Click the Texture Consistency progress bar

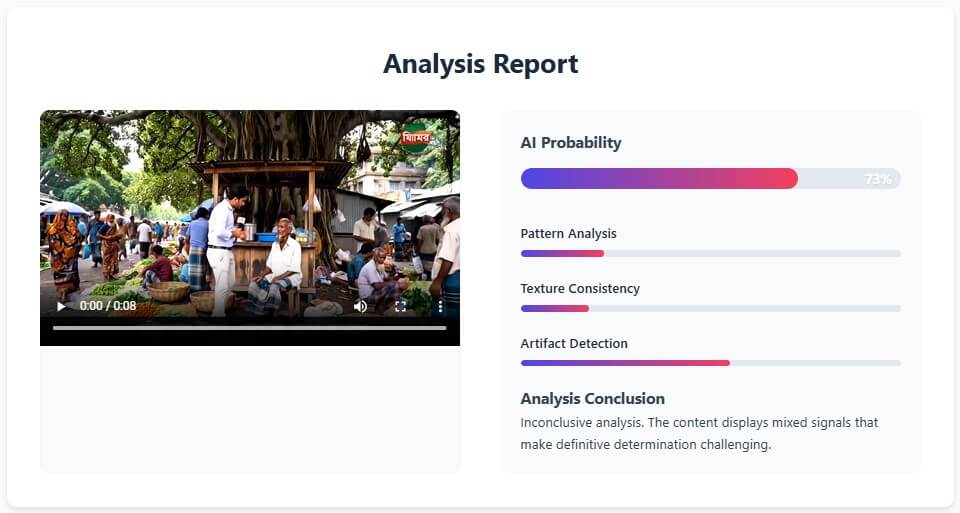pyautogui.click(x=710, y=309)
